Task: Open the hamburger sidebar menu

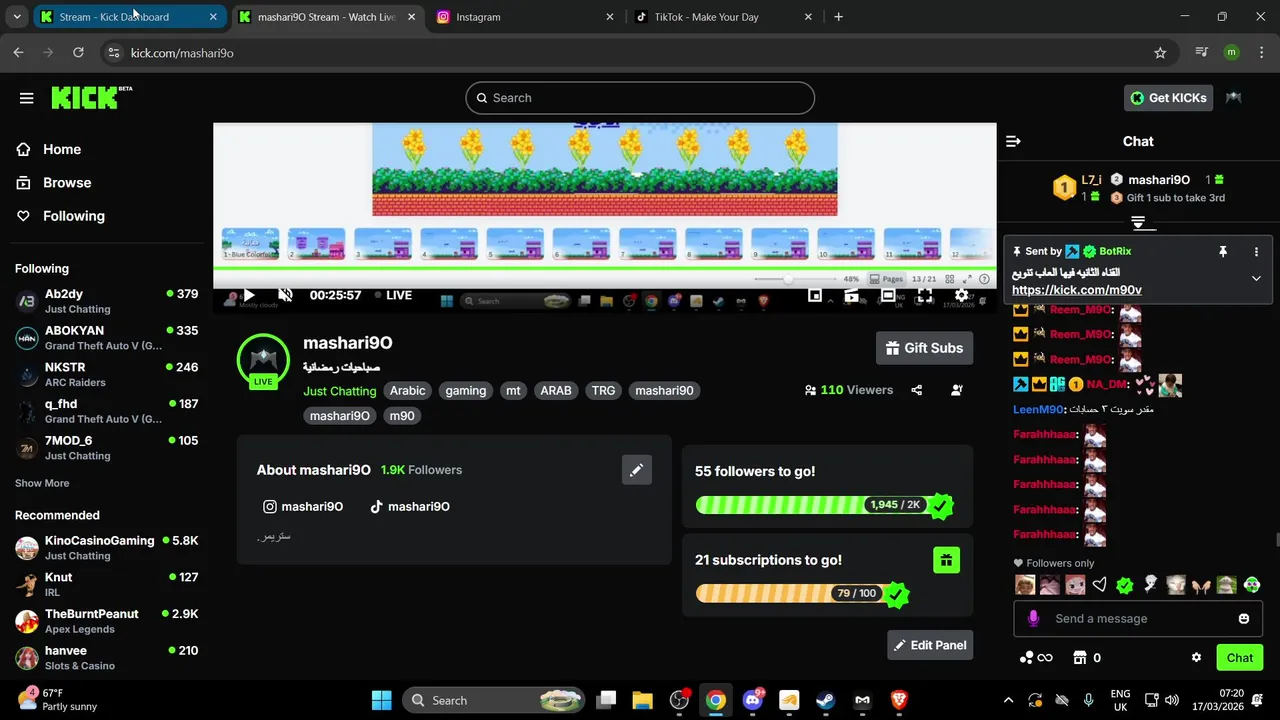Action: point(27,98)
